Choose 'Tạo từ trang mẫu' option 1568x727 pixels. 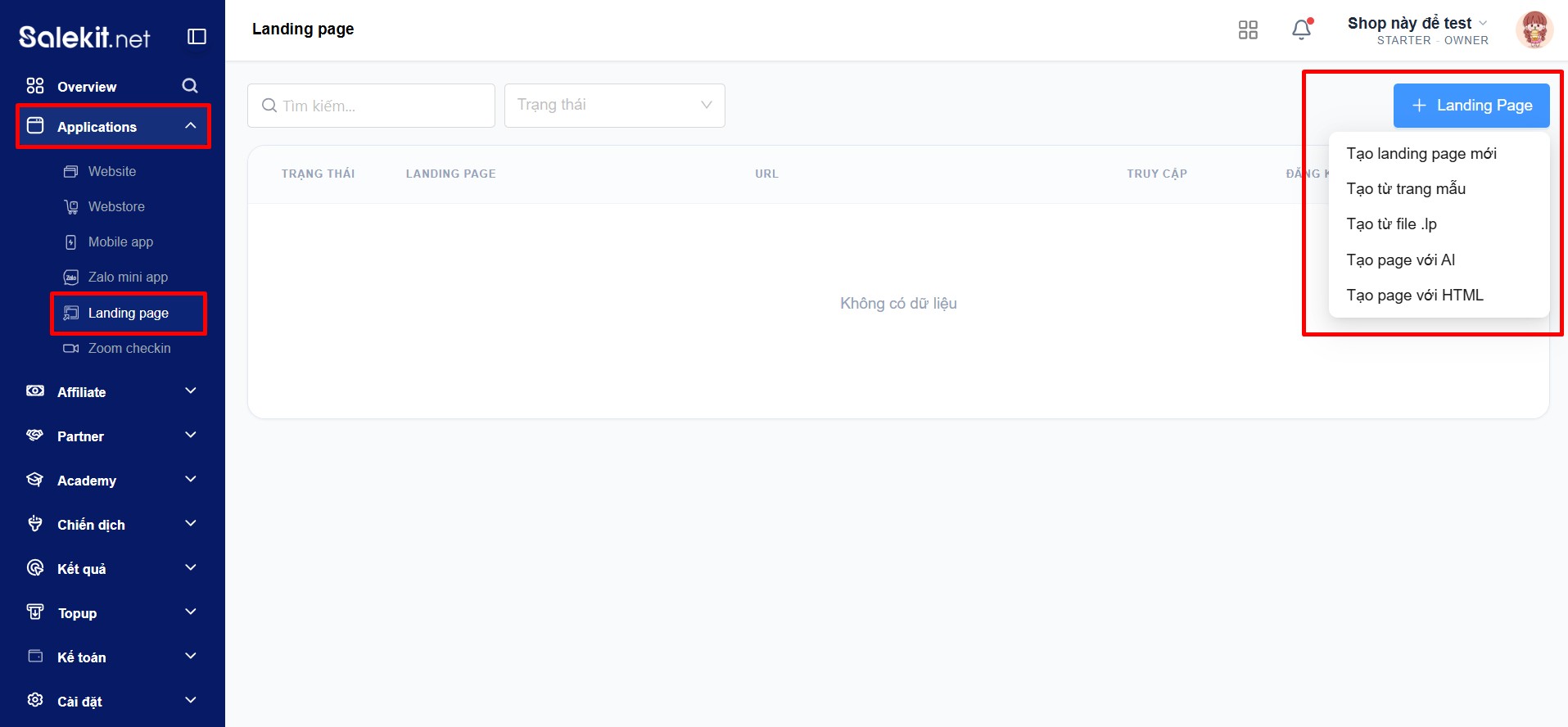(1406, 189)
